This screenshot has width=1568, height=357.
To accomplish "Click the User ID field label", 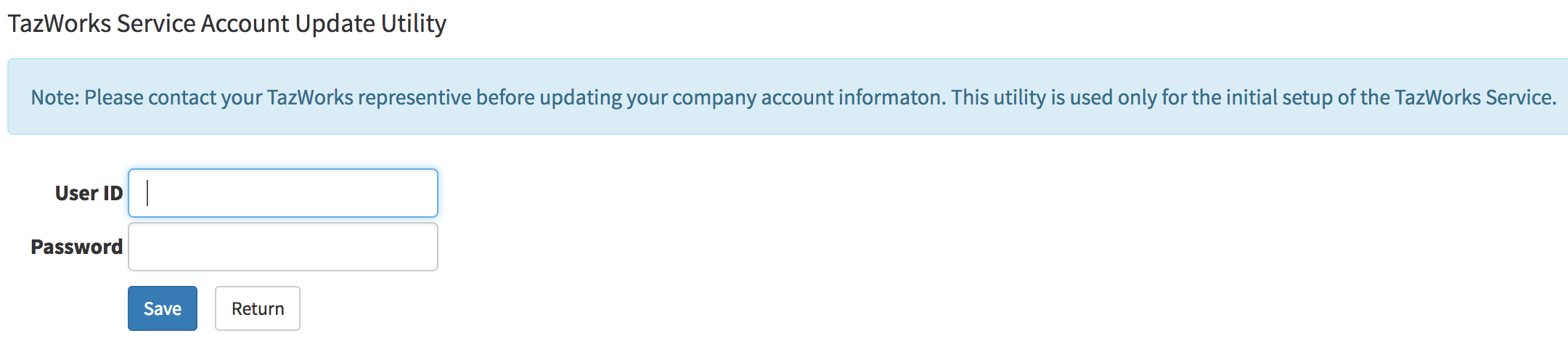I will (x=89, y=193).
